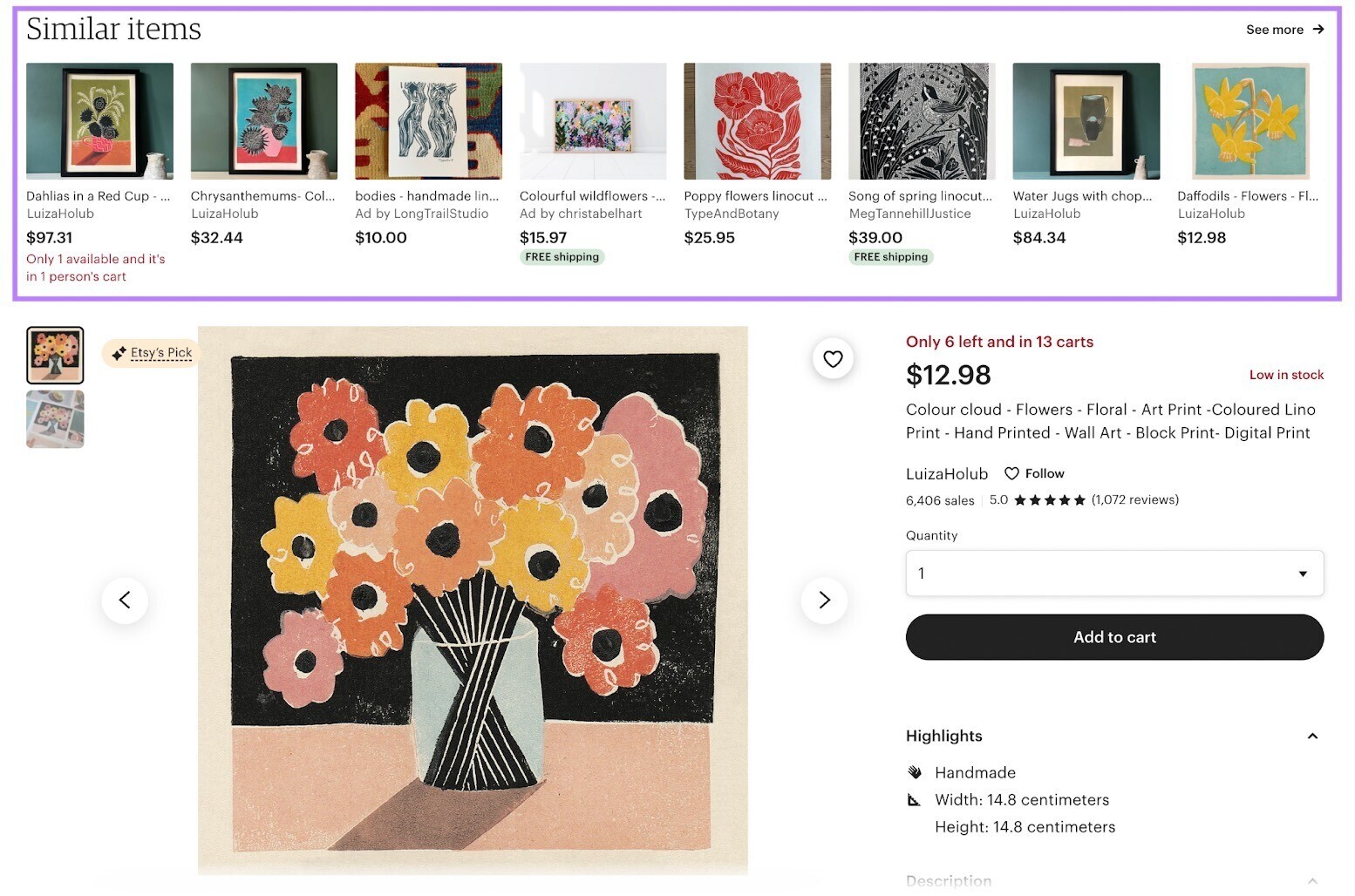Follow the shop LuizaHolub
This screenshot has width=1355, height=896.
point(1043,473)
